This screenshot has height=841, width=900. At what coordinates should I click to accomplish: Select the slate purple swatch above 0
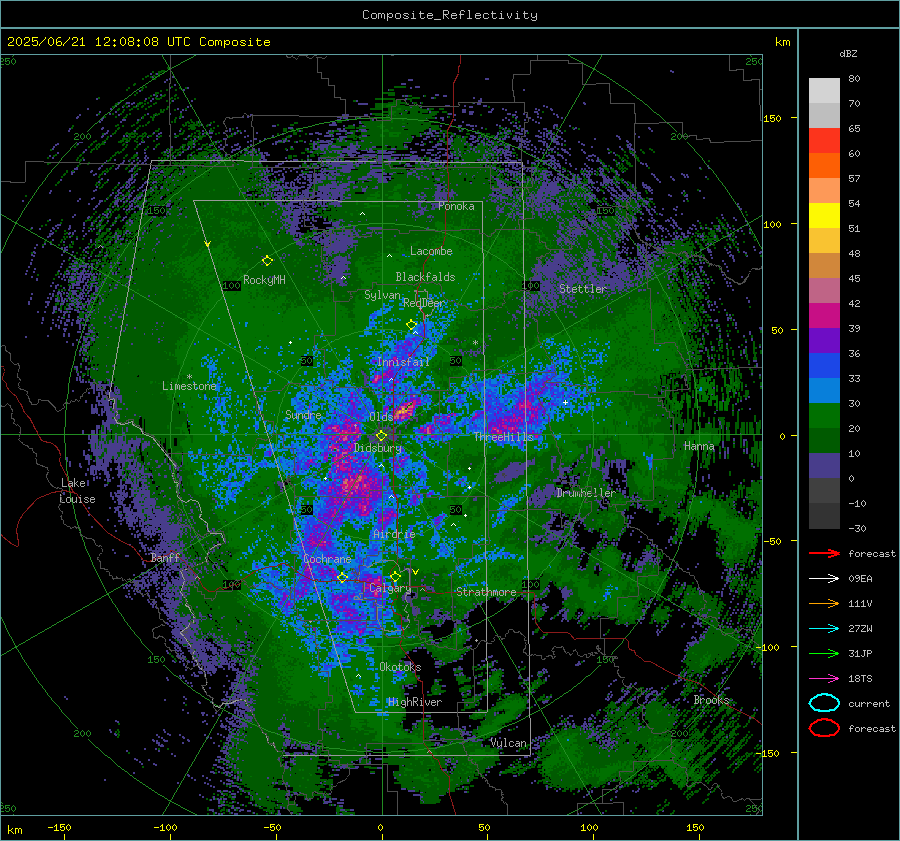tap(824, 466)
